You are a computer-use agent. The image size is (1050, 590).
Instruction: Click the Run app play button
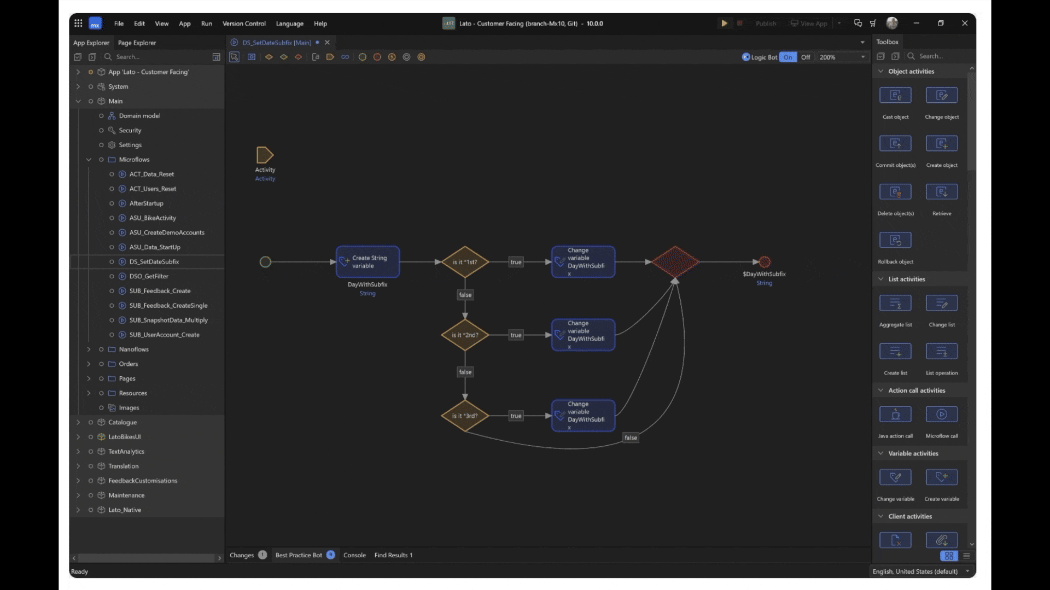tap(722, 22)
